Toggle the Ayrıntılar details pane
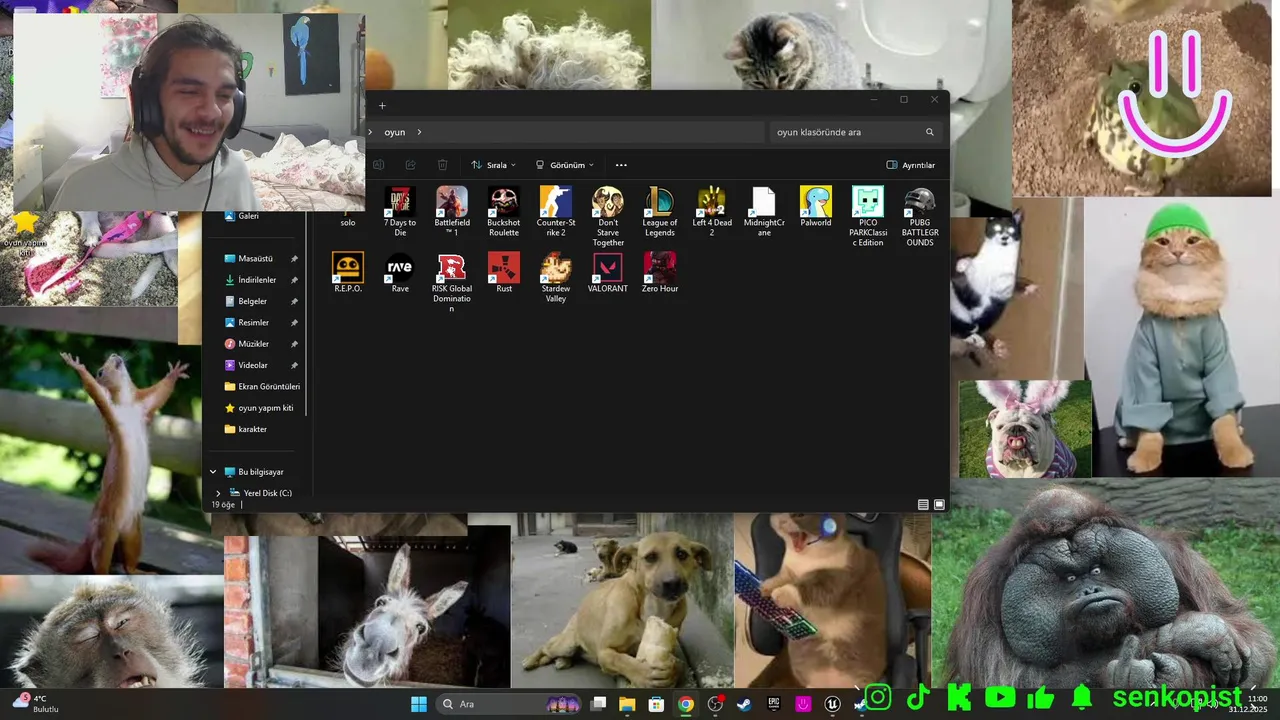The width and height of the screenshot is (1280, 720). click(911, 165)
